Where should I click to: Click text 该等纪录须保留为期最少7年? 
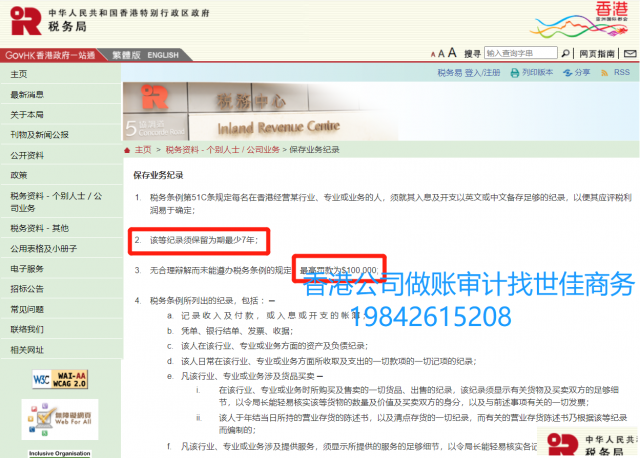204,240
